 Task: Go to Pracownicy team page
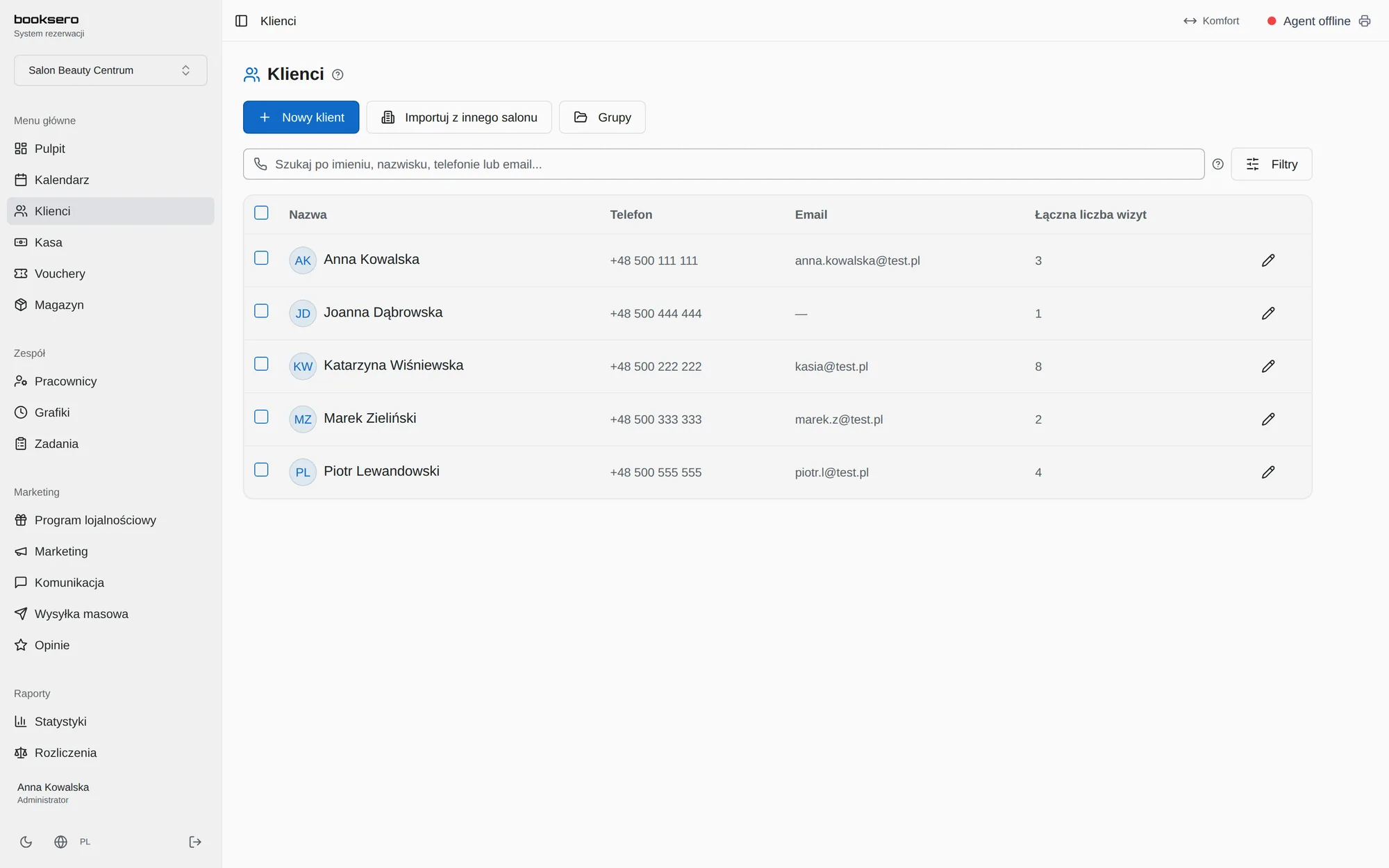click(x=110, y=381)
